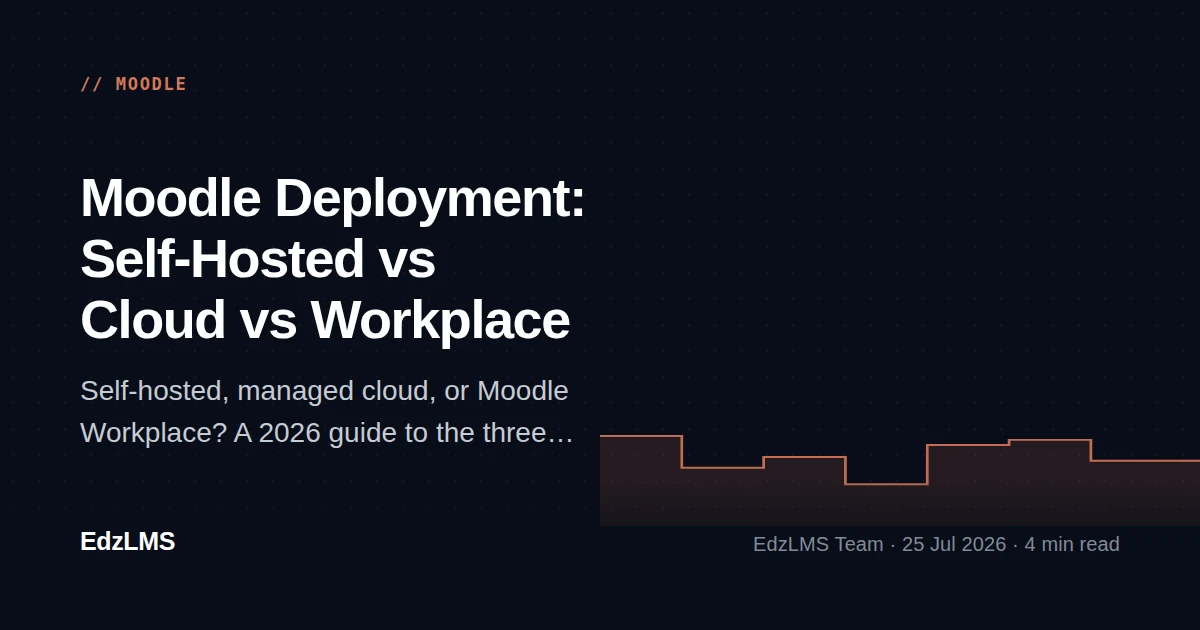1200x630 pixels.
Task: Click the EdzLMS brand name
Action: pos(127,542)
